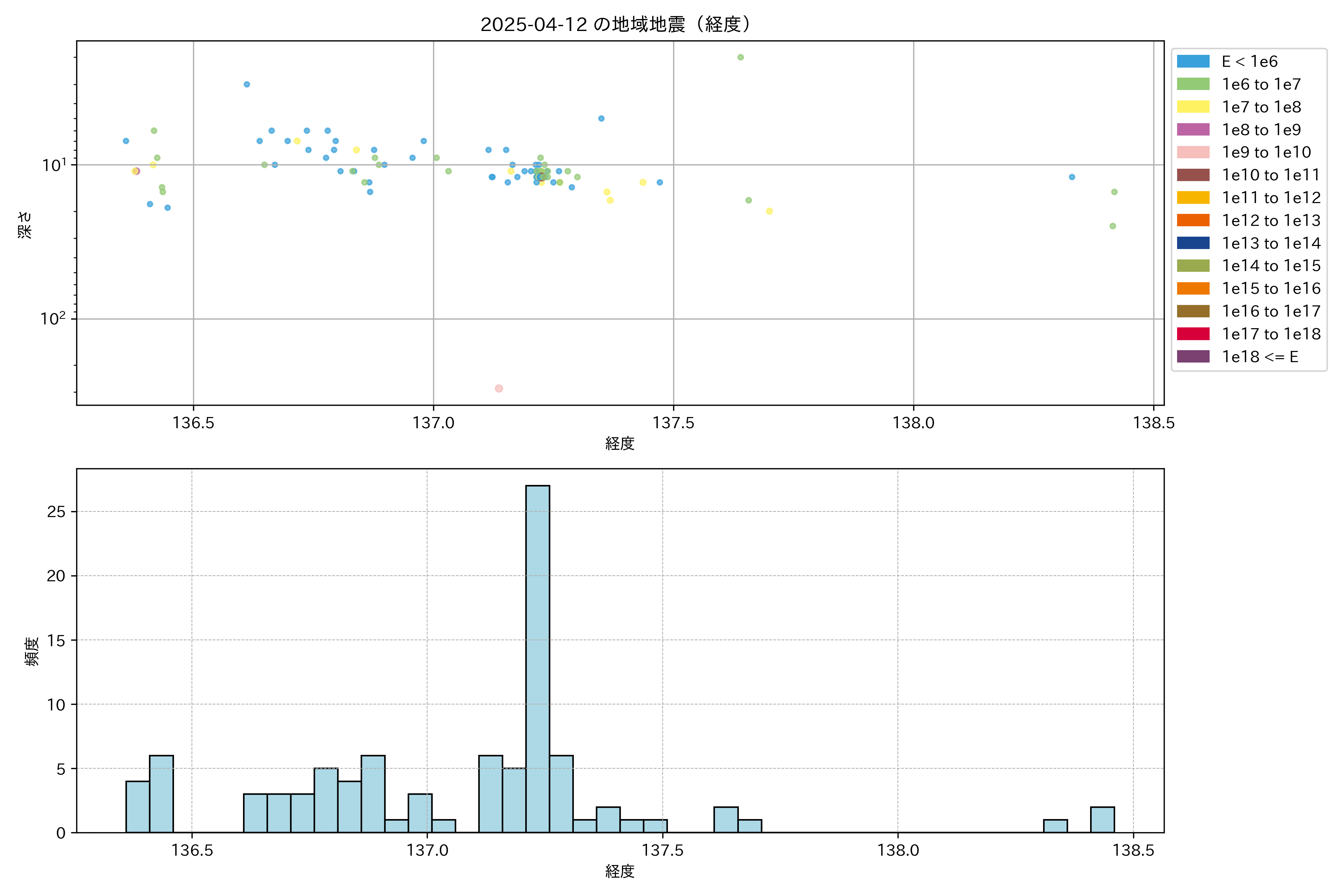Screen dimensions: 1344x896
Task: Click the pink scatter point near the plot bottom
Action: click(499, 389)
